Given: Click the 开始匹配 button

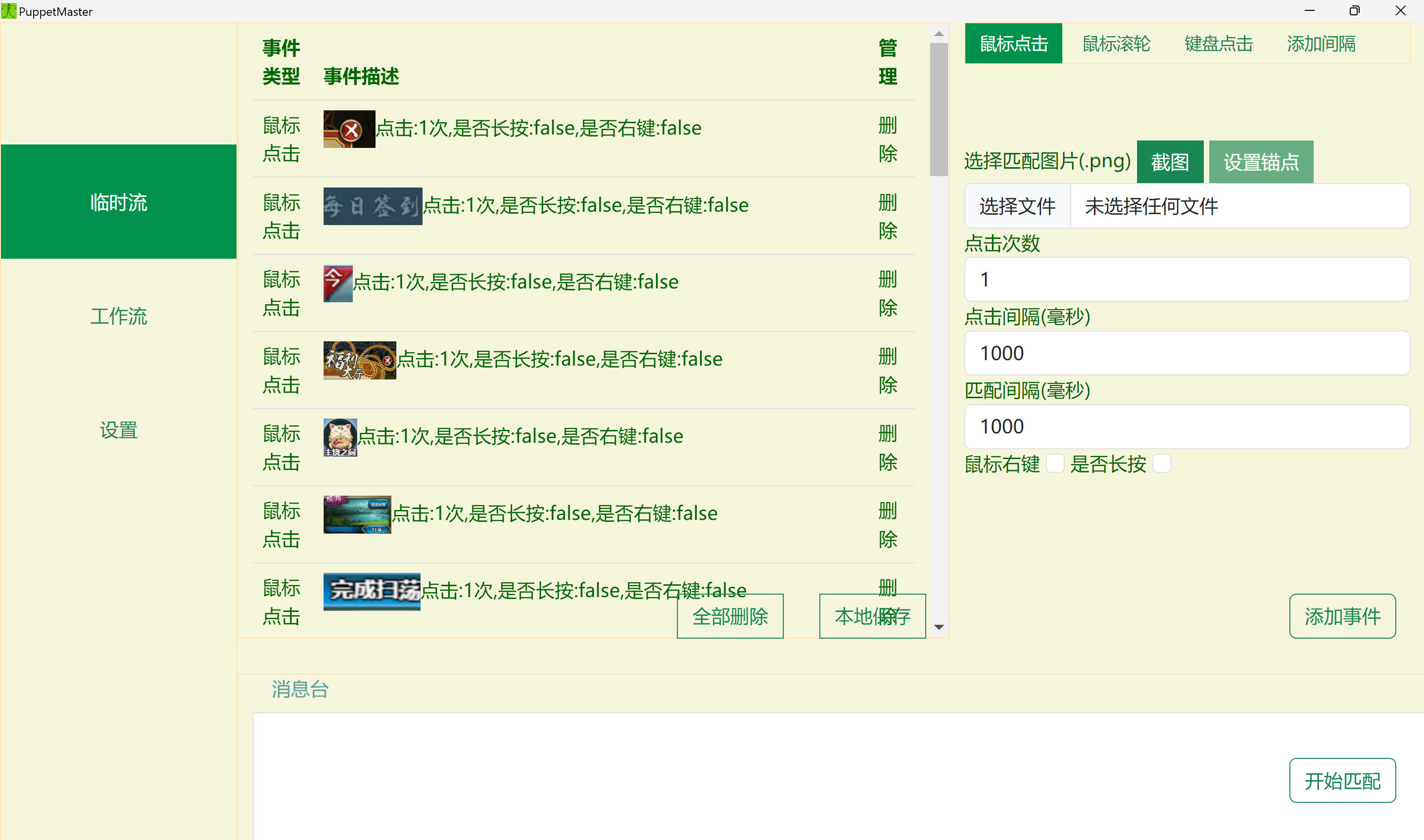Looking at the screenshot, I should 1342,781.
